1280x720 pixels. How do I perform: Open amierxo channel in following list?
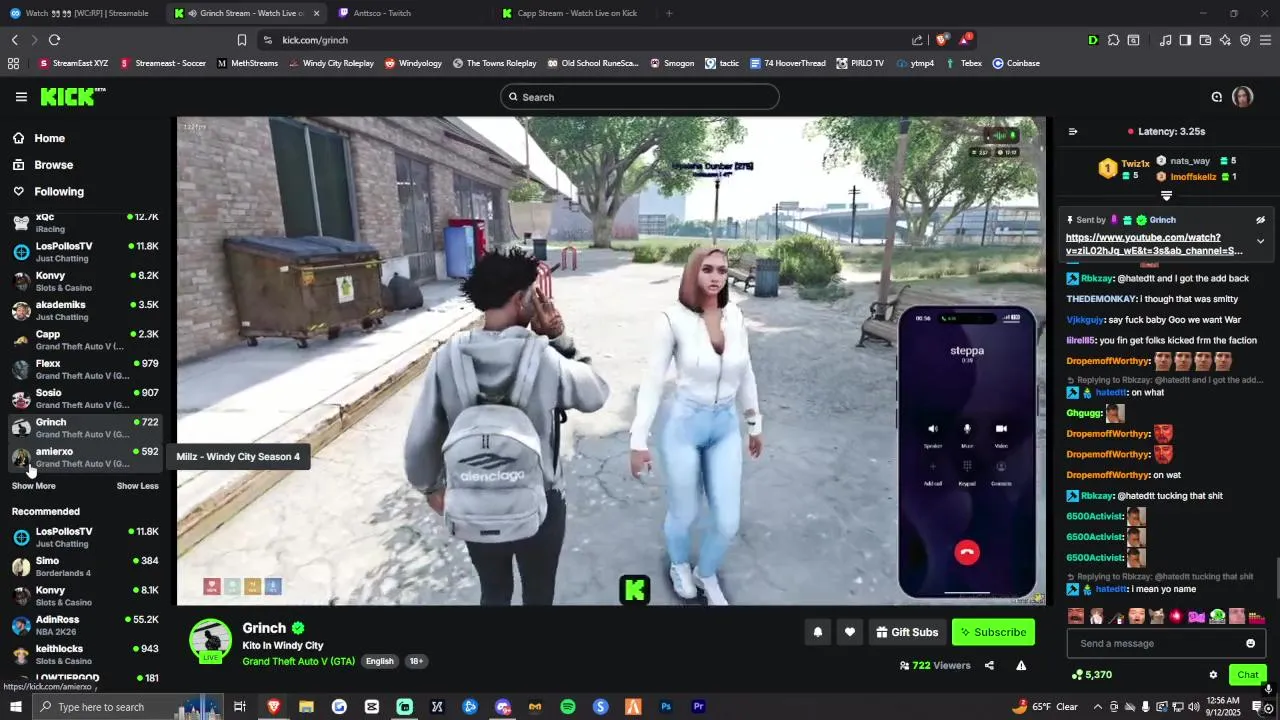[x=85, y=457]
